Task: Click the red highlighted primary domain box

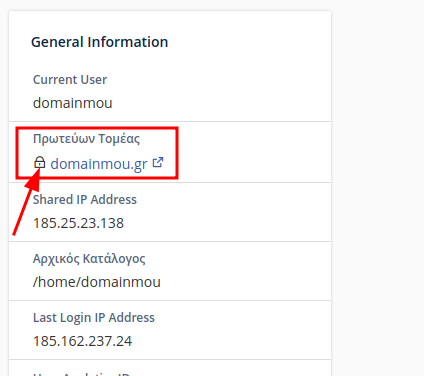Action: pos(97,153)
